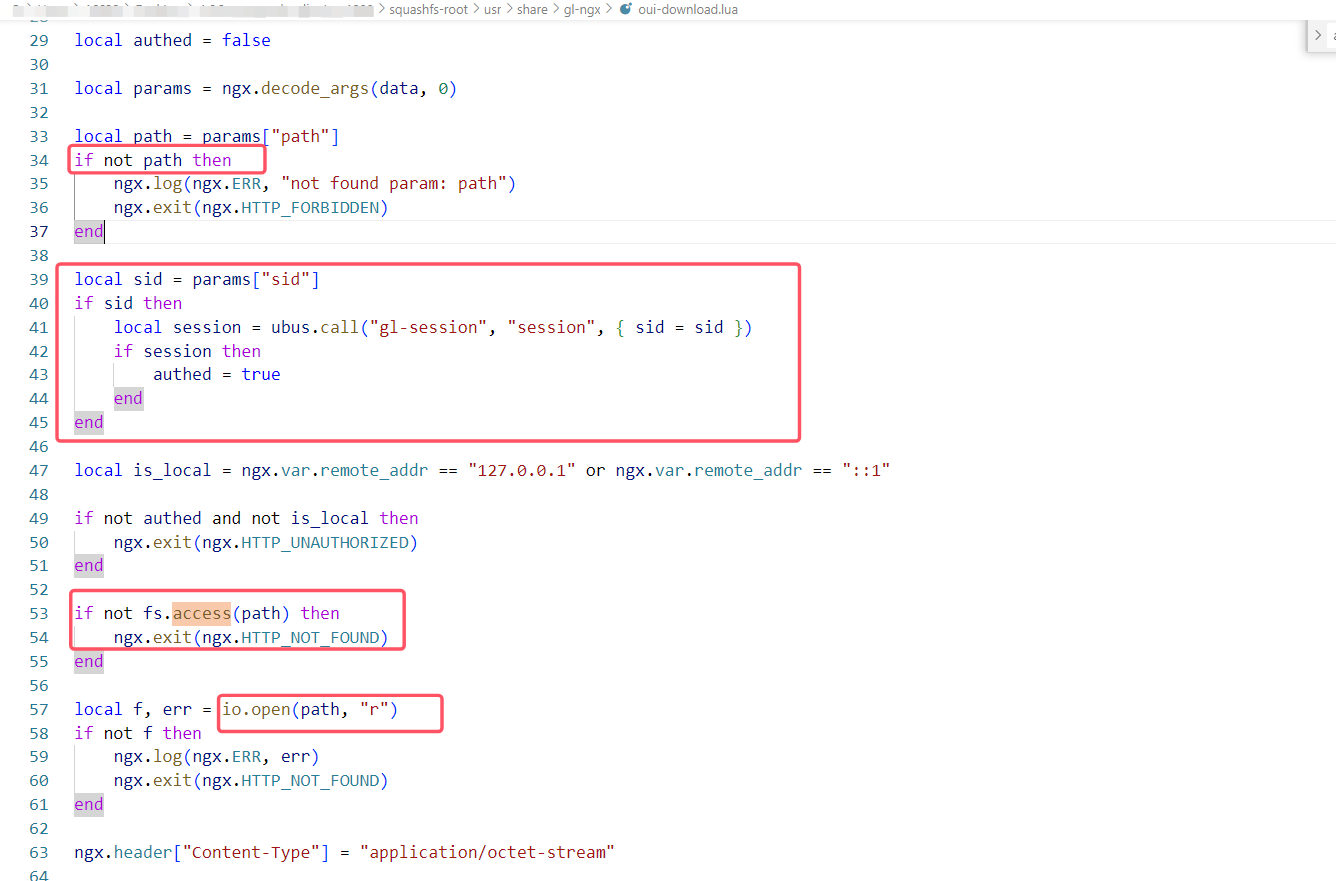Open the squashfs-root breadcrumb segment

point(429,9)
